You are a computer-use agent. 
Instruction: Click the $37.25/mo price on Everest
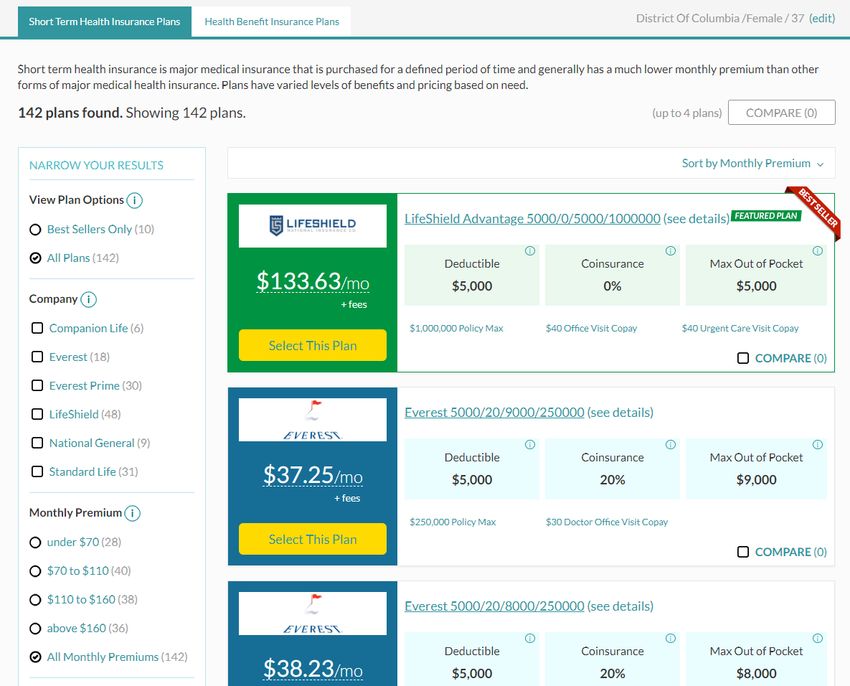click(313, 475)
